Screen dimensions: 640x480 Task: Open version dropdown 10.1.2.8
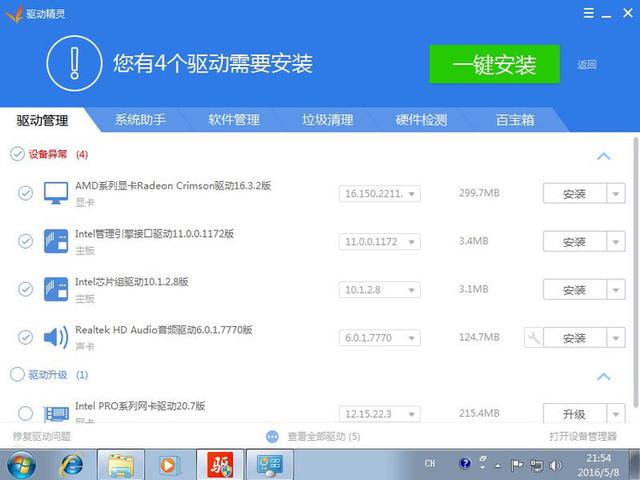pyautogui.click(x=380, y=290)
